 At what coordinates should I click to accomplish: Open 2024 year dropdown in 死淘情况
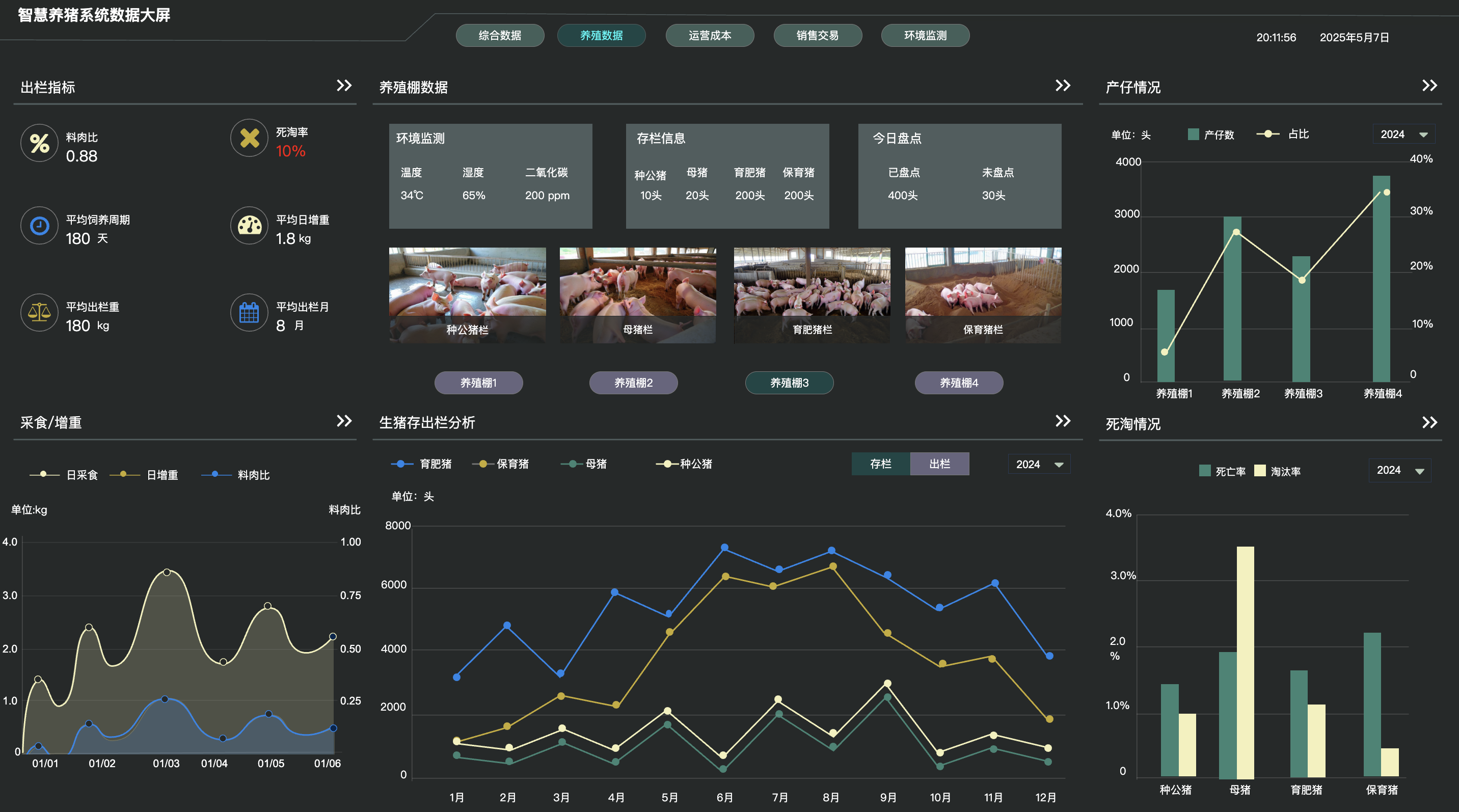tap(1399, 470)
